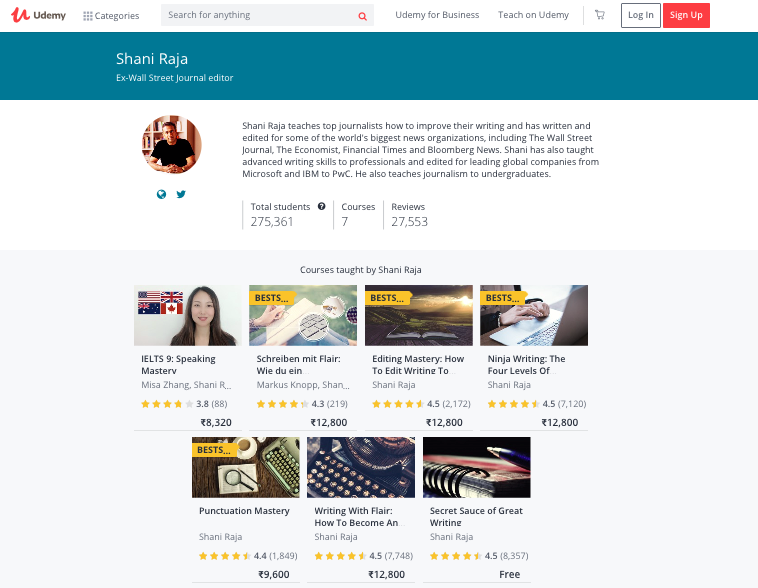Image resolution: width=758 pixels, height=588 pixels.
Task: Open IELTS 9 Speaking Mastery thumbnail
Action: click(x=188, y=315)
